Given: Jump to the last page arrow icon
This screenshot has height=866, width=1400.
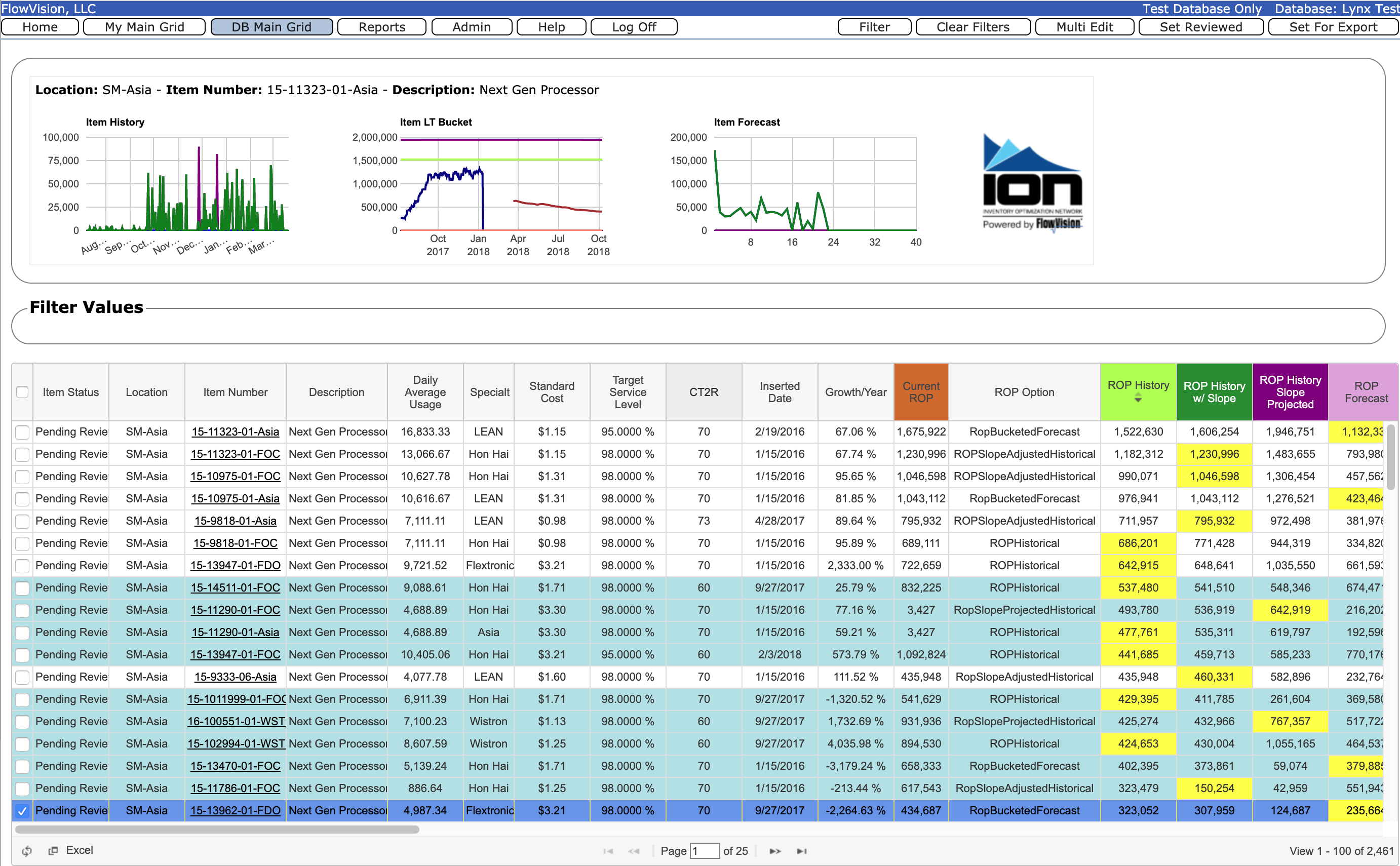Looking at the screenshot, I should point(802,851).
